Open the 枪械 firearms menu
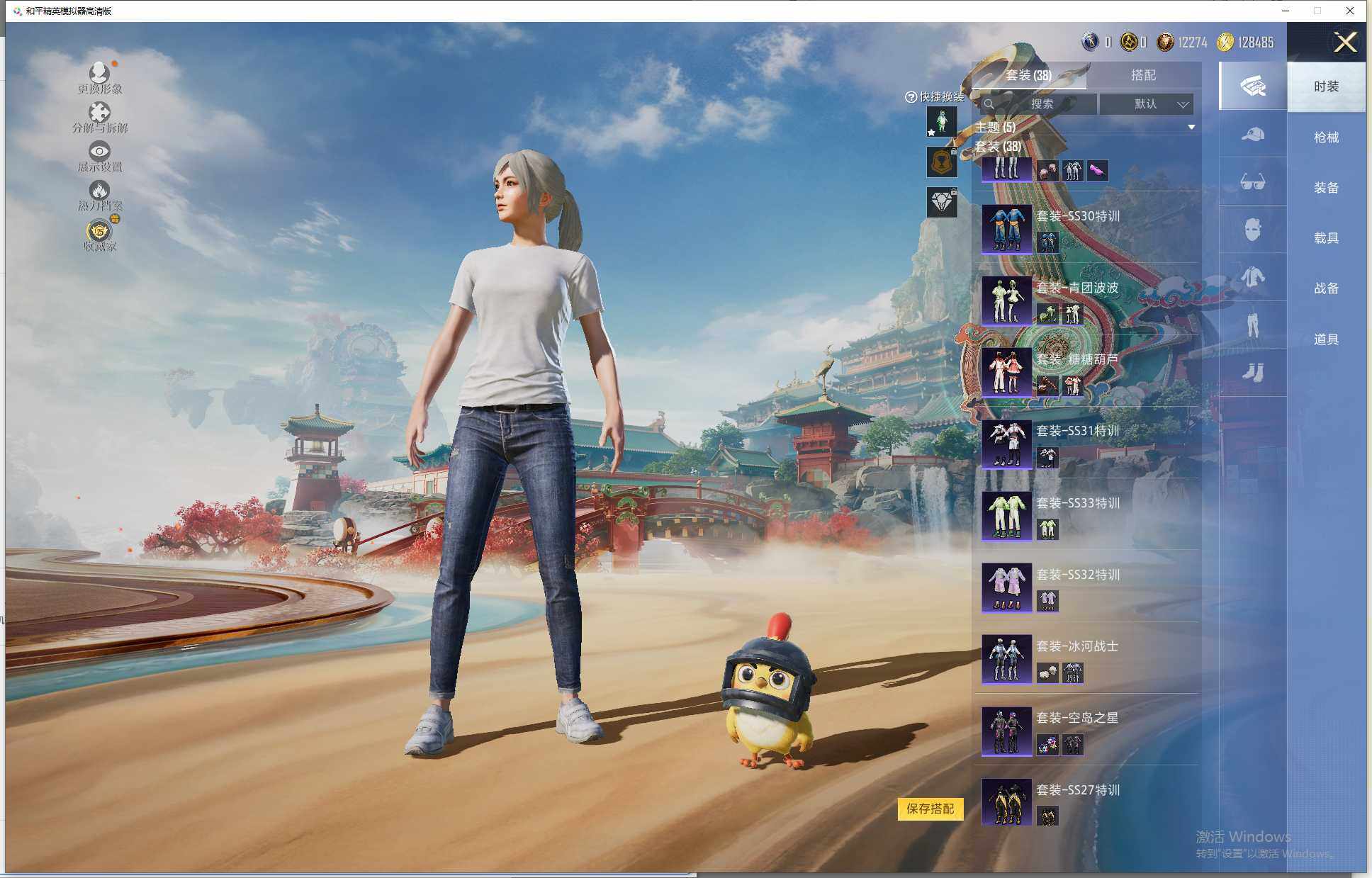 point(1326,137)
